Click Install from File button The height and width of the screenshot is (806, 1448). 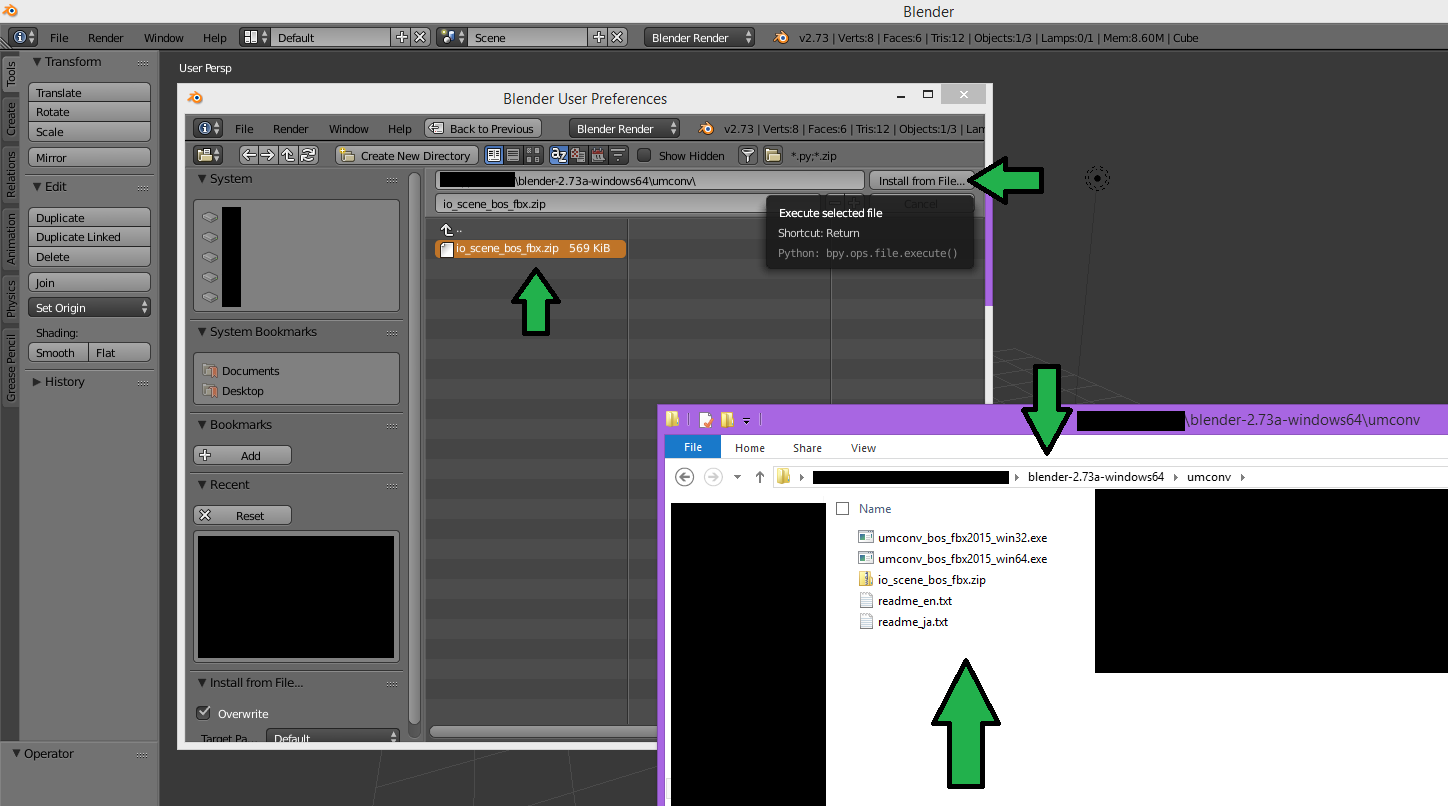(x=922, y=180)
